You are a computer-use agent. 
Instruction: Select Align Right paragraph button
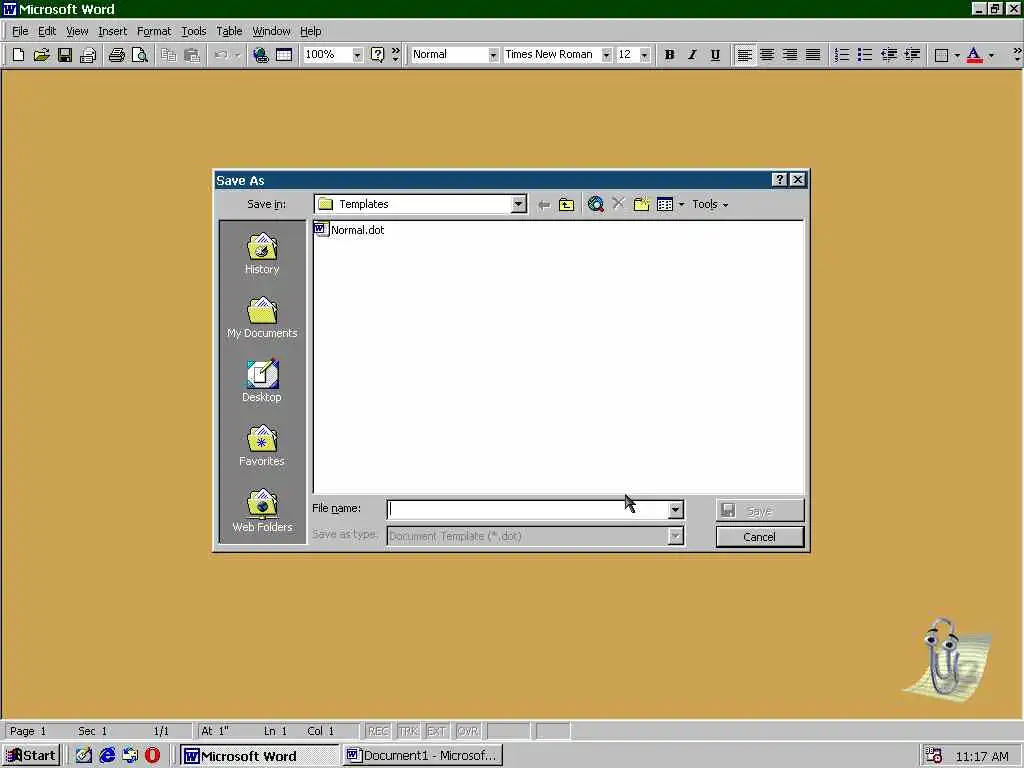[790, 55]
